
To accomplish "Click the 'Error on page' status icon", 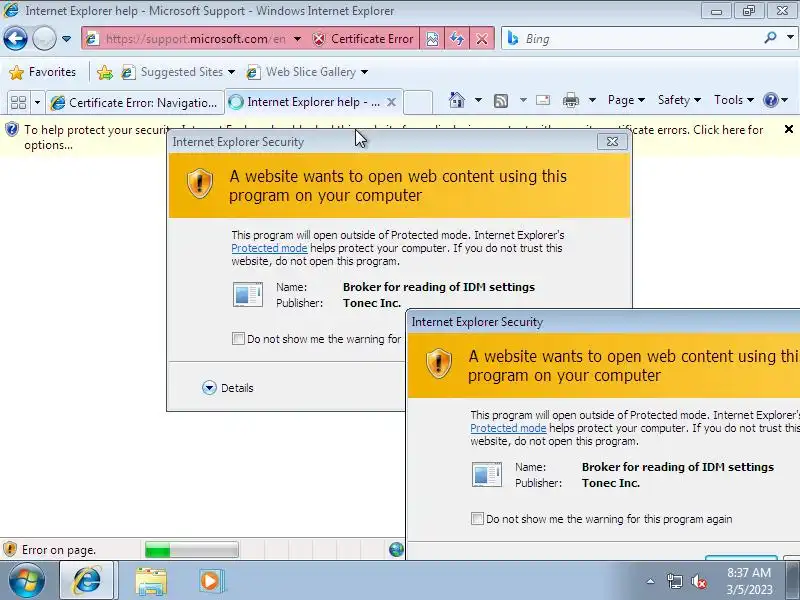I will pyautogui.click(x=10, y=549).
